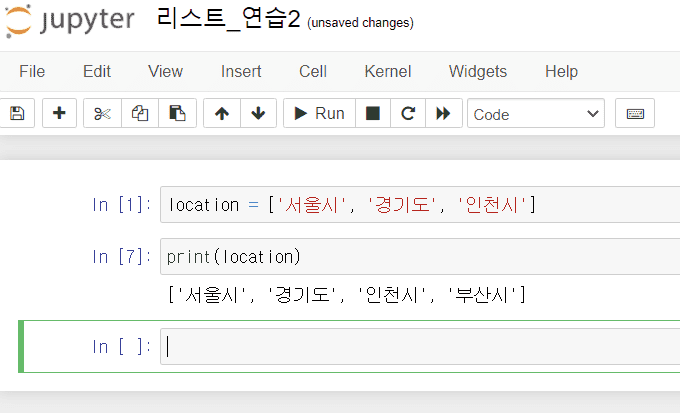
Task: Move the selected cell down
Action: (258, 114)
